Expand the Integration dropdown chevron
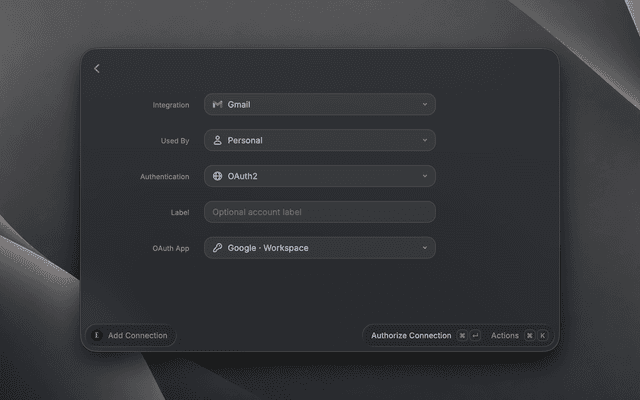This screenshot has height=400, width=640. 425,104
